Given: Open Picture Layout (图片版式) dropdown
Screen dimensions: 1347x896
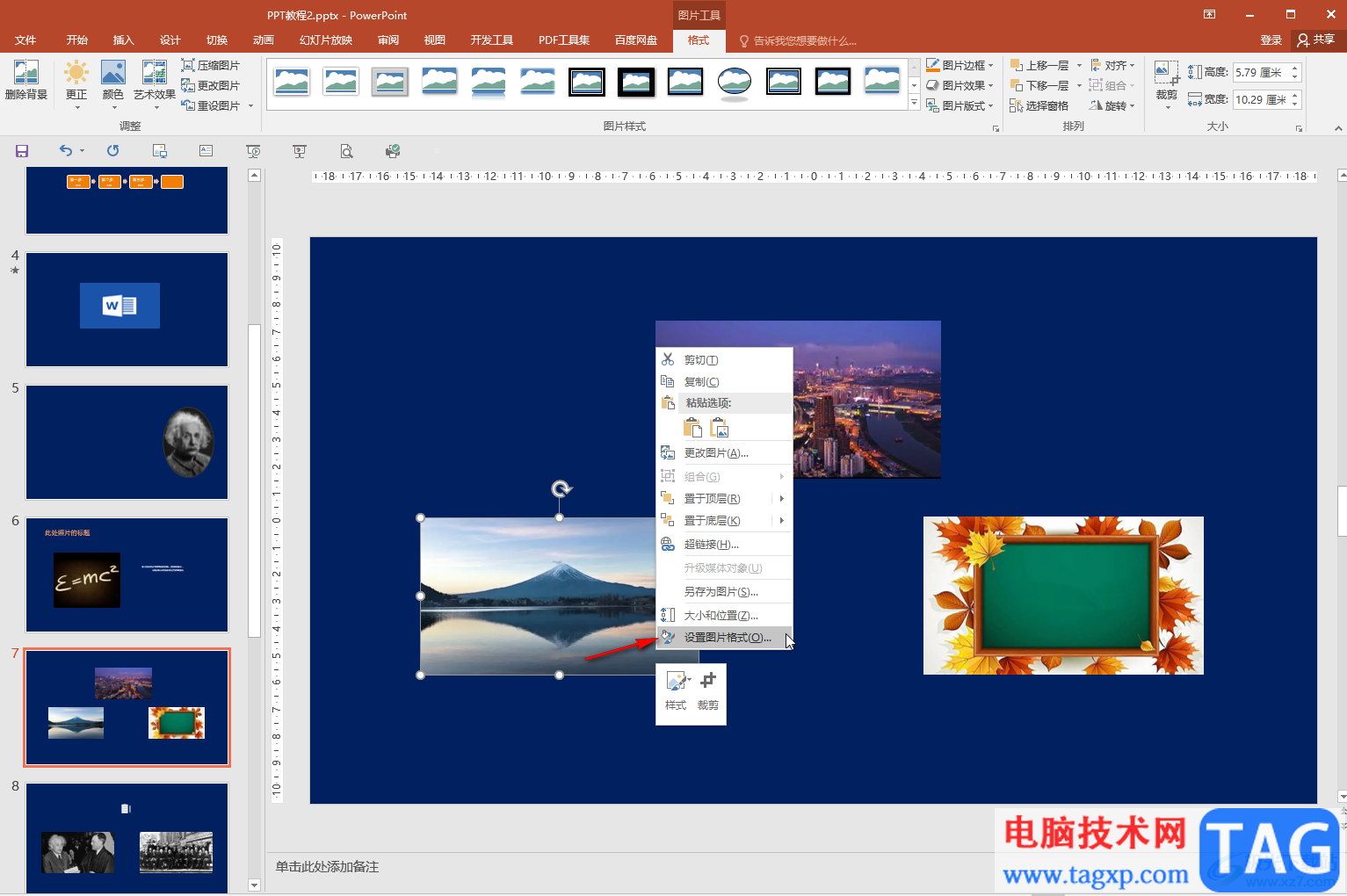Looking at the screenshot, I should 960,105.
